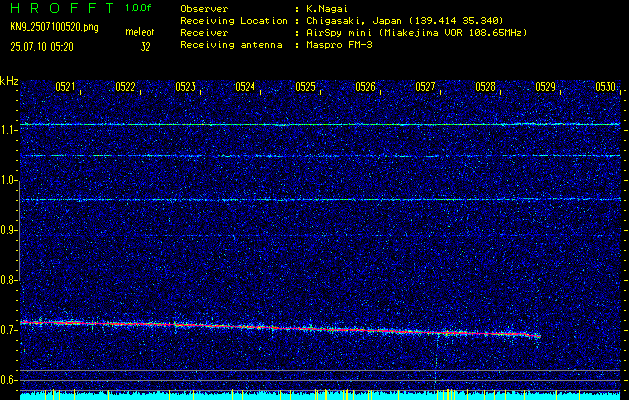Click the 0530 time marker
Screen dimensions: 629x400
pos(605,87)
